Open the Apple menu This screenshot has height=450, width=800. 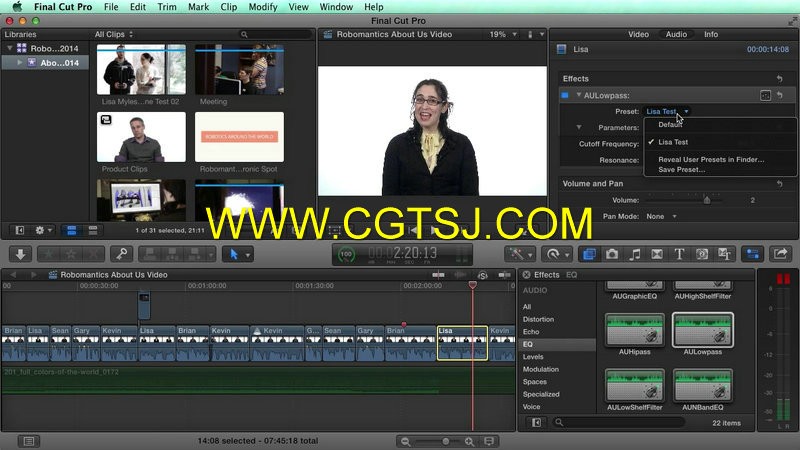16,7
